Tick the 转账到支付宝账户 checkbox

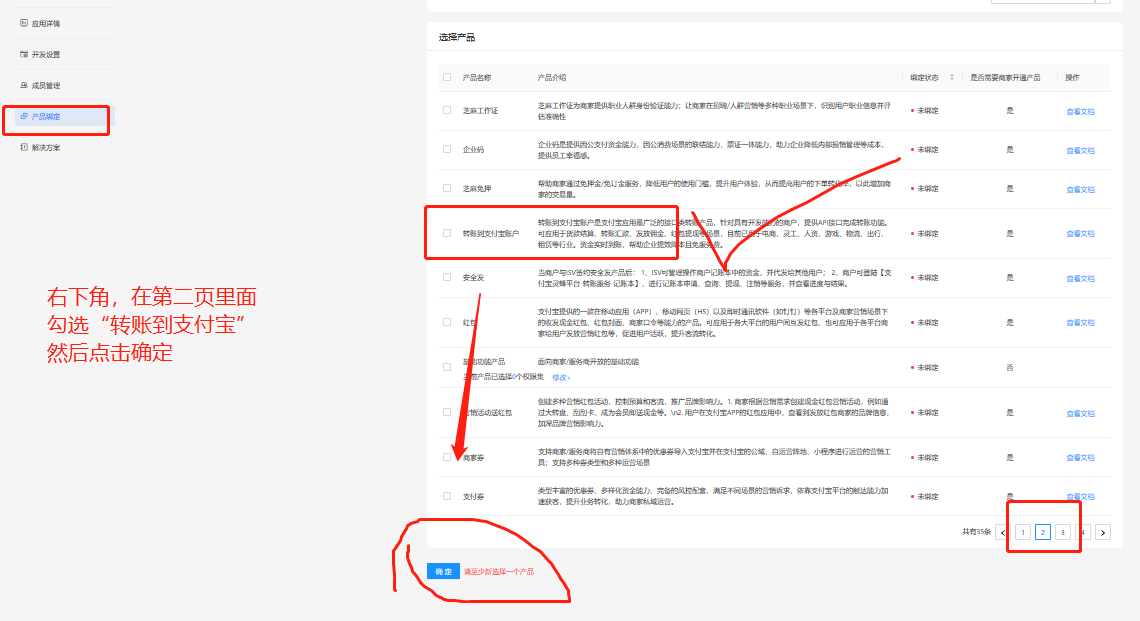pyautogui.click(x=447, y=233)
